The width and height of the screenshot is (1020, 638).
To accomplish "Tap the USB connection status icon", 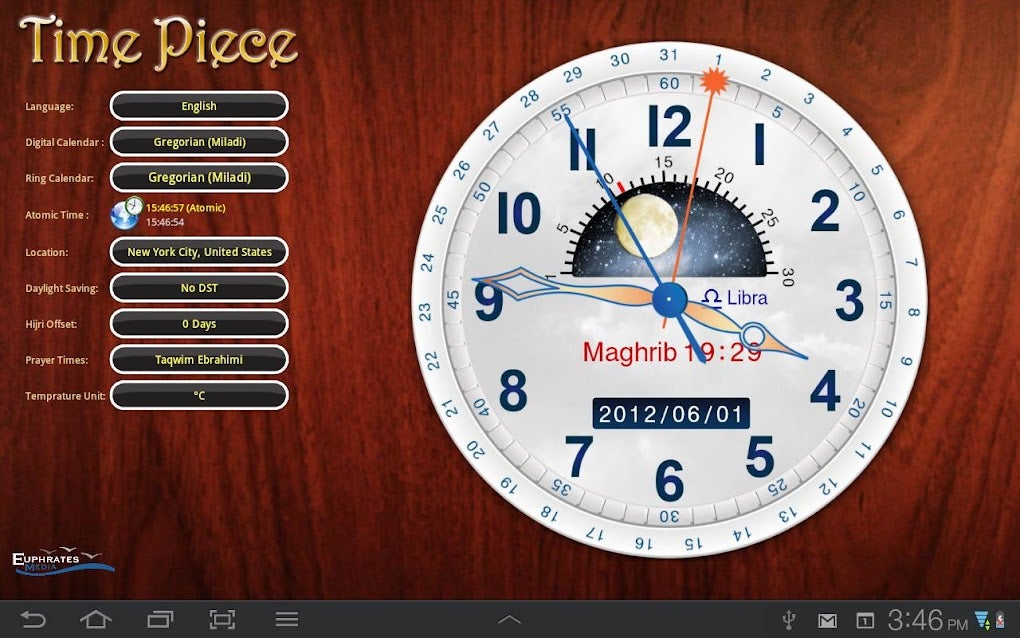I will point(789,619).
